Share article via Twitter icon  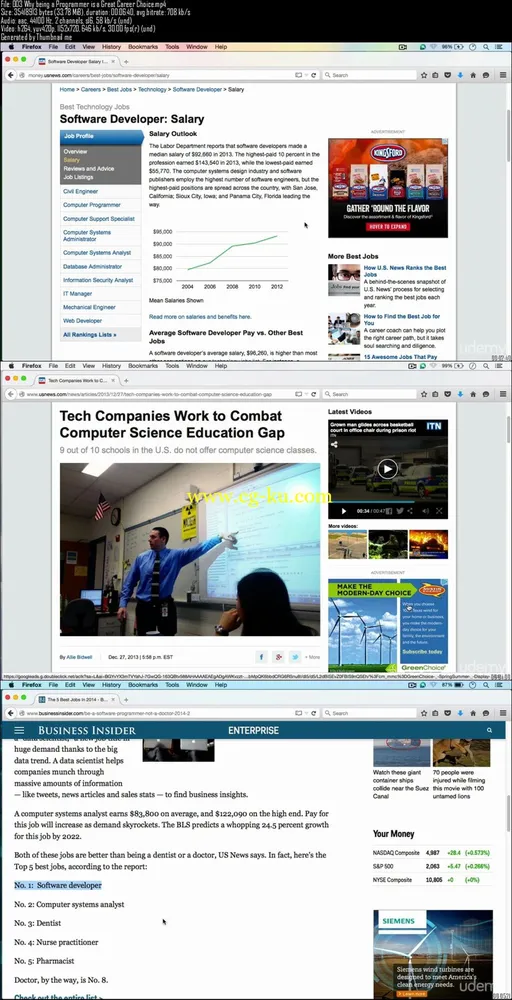(x=295, y=657)
